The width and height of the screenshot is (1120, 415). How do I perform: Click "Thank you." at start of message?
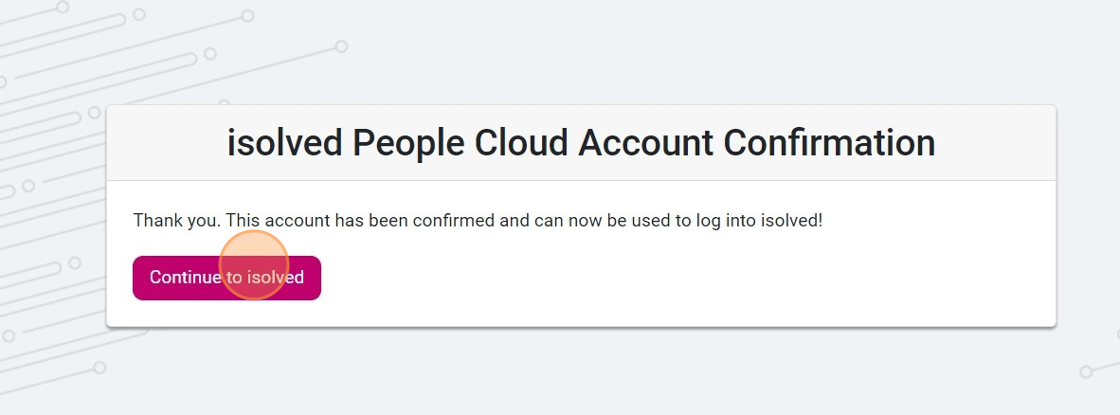(x=176, y=220)
